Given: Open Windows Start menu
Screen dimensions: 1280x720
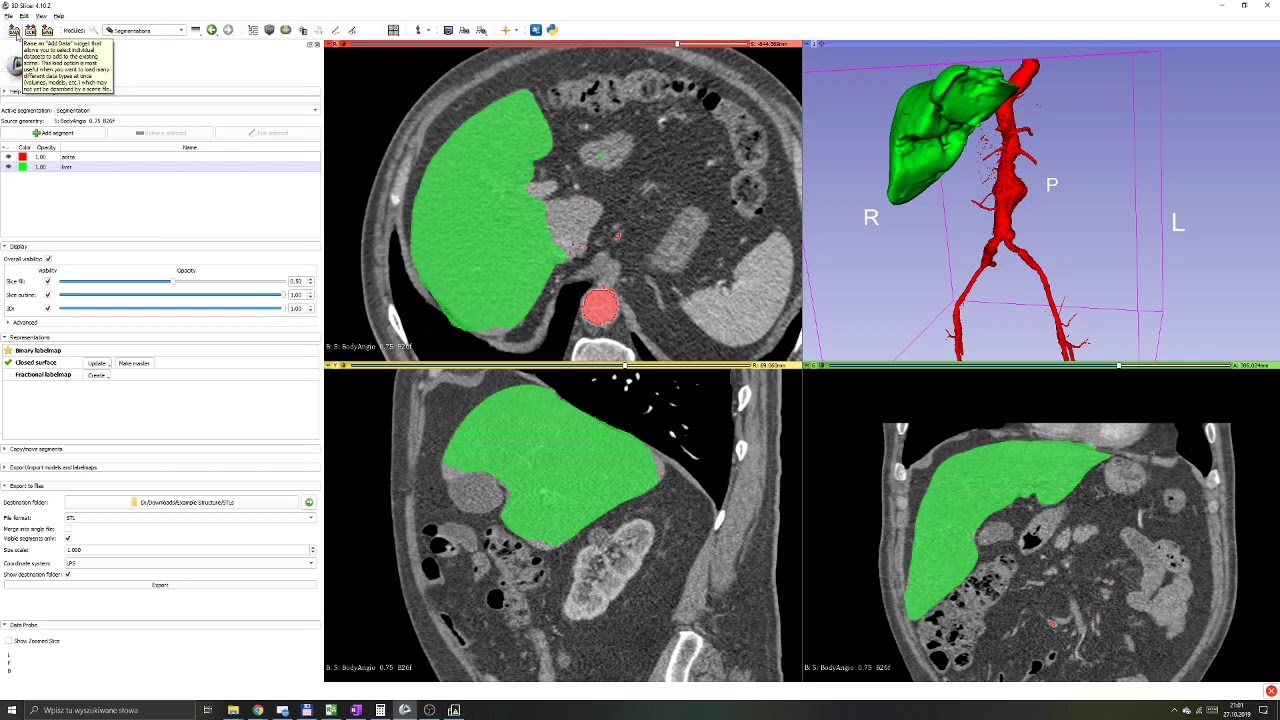Looking at the screenshot, I should [12, 710].
